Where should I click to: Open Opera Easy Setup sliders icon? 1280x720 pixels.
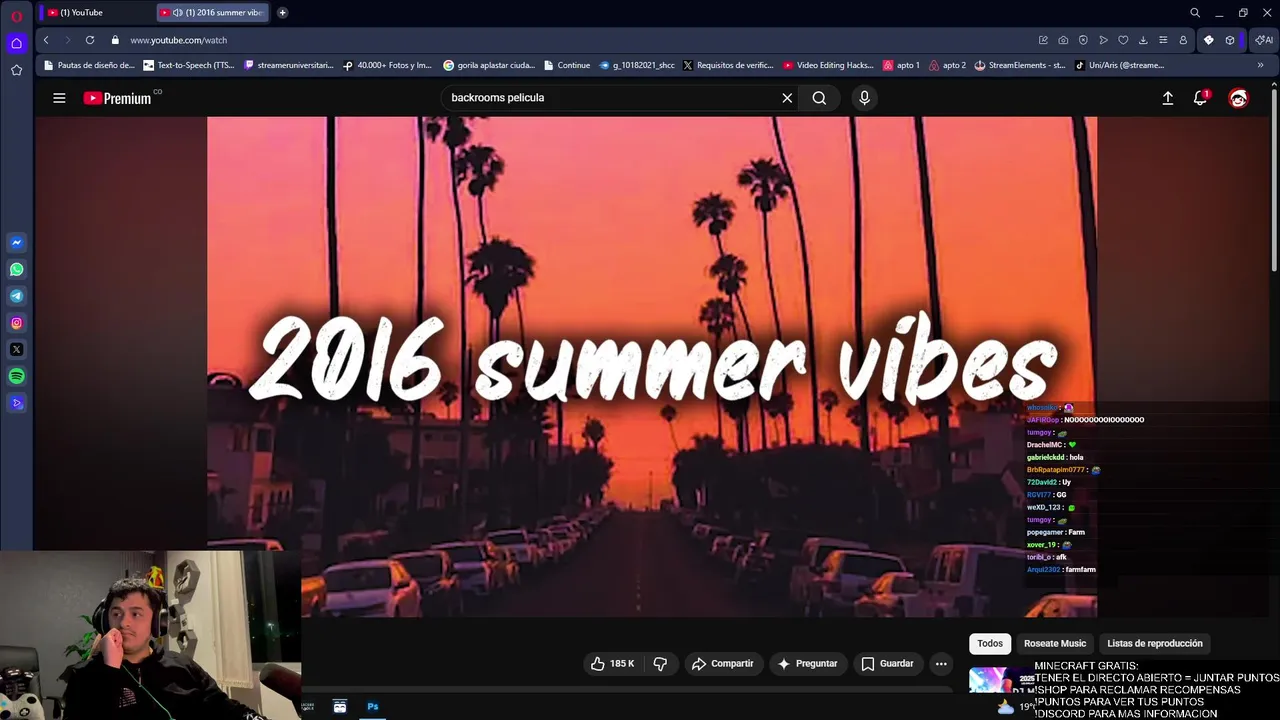pyautogui.click(x=1163, y=40)
